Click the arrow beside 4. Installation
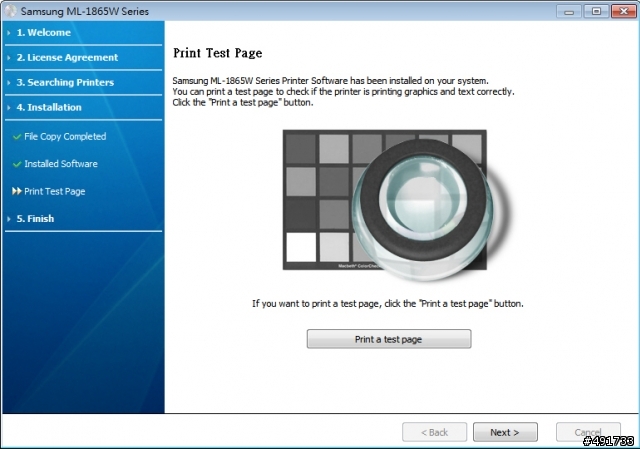640x449 pixels. [9, 107]
